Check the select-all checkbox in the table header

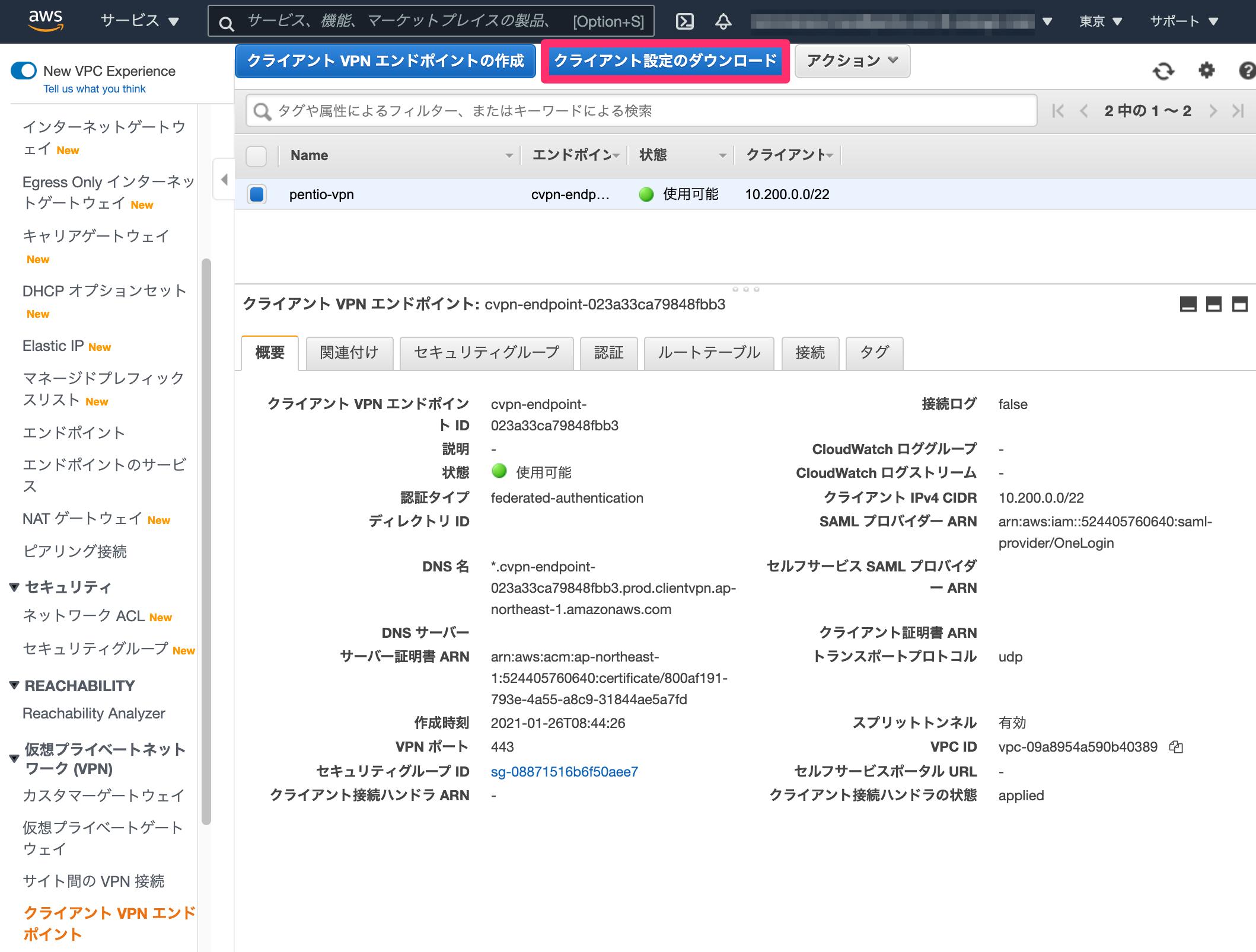pos(256,156)
